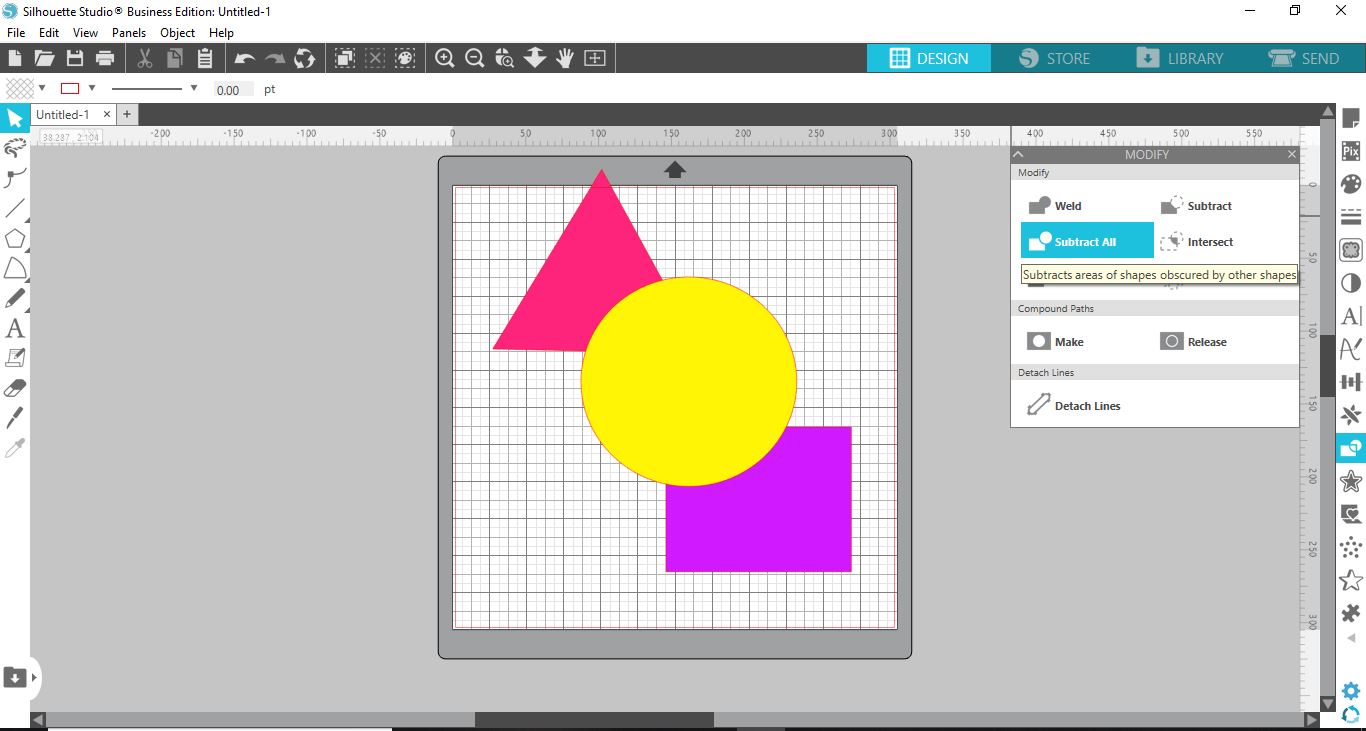Viewport: 1366px width, 731px height.
Task: Select the Pan Using Hand tool
Action: click(x=564, y=58)
